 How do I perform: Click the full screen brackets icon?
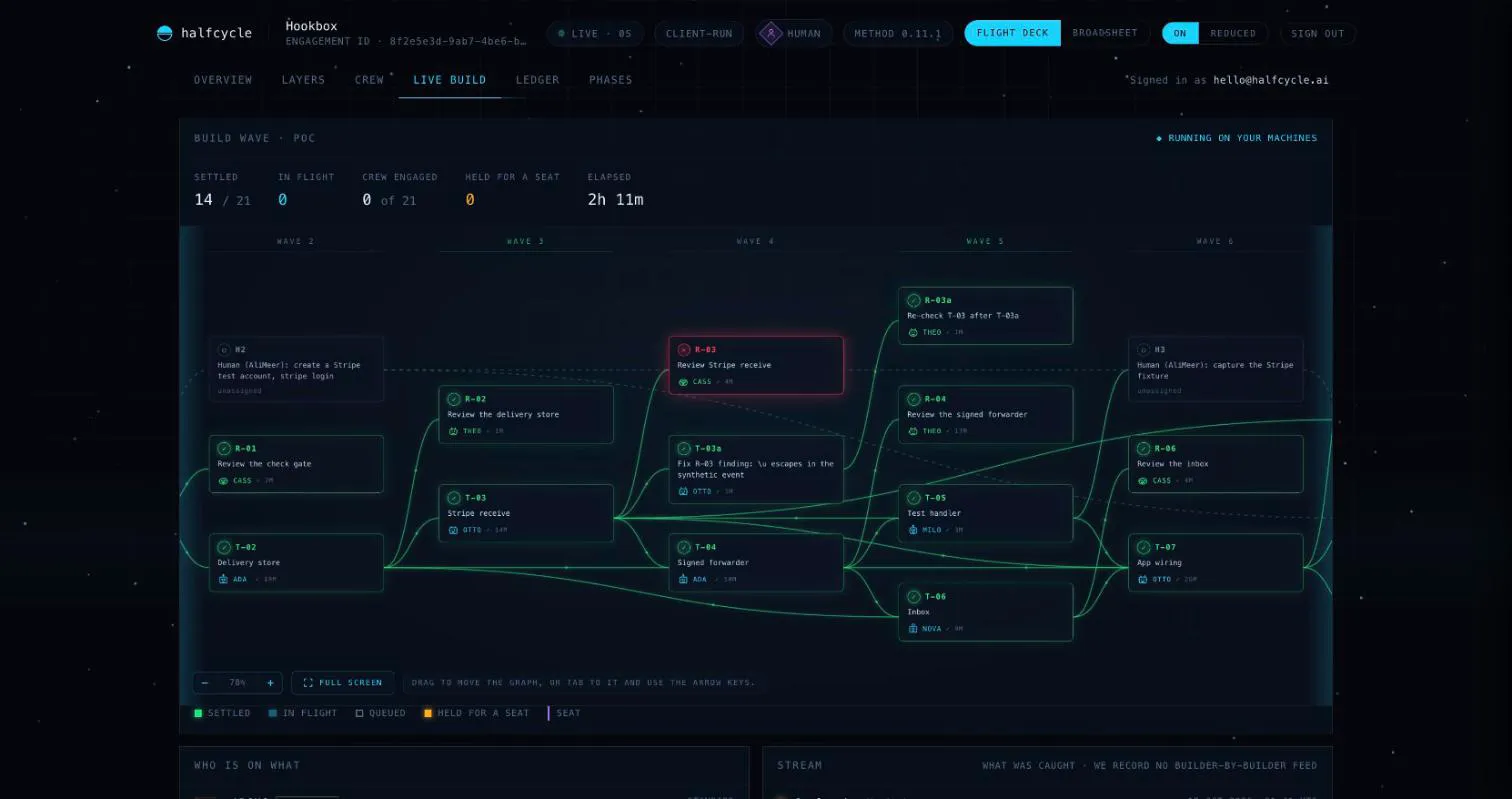[308, 683]
